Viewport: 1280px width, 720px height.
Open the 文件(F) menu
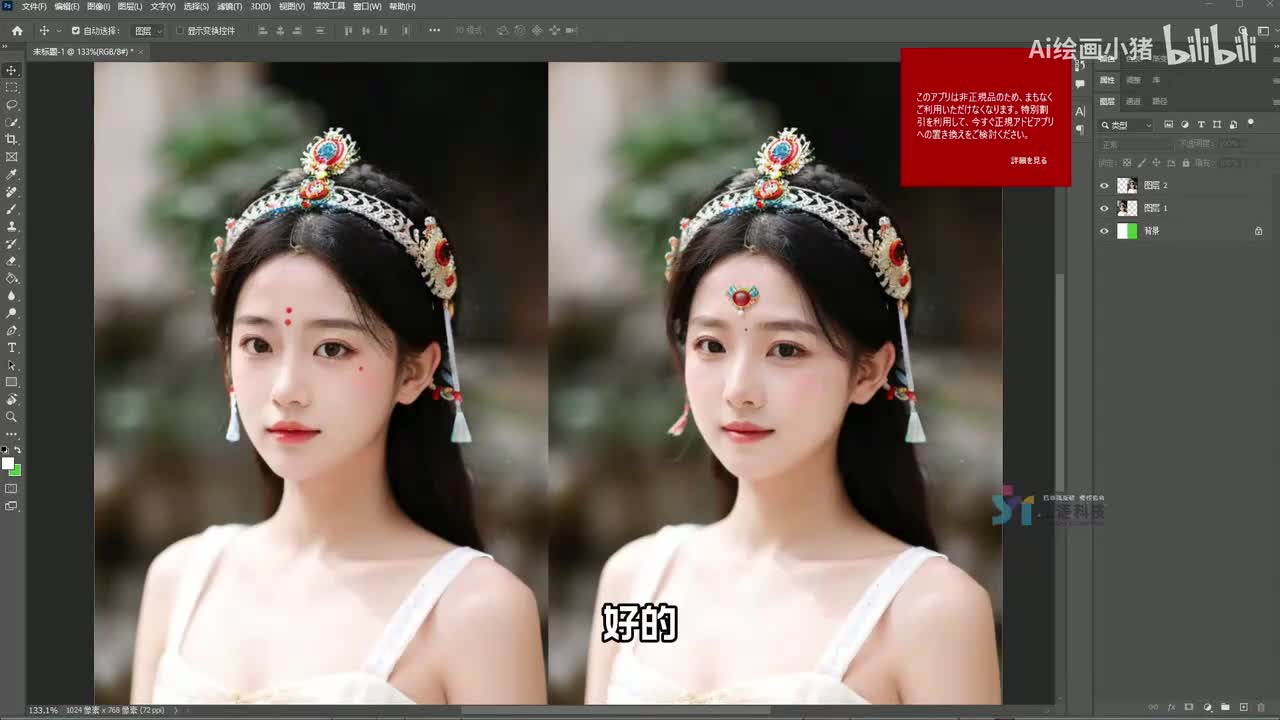pos(34,6)
